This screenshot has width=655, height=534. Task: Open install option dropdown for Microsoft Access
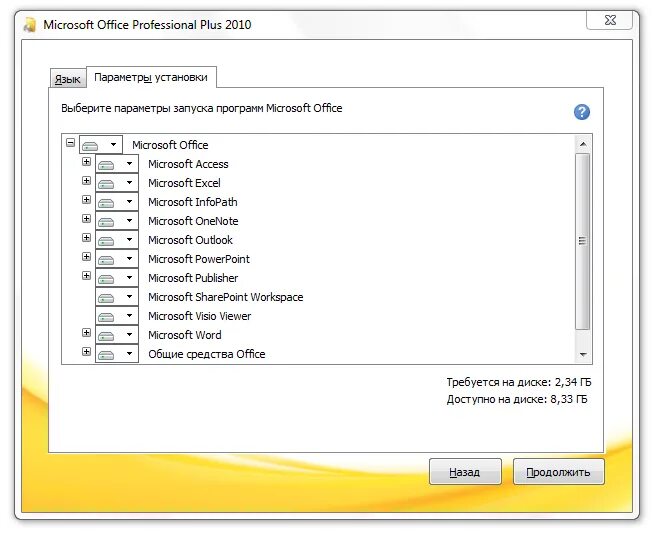(x=117, y=164)
